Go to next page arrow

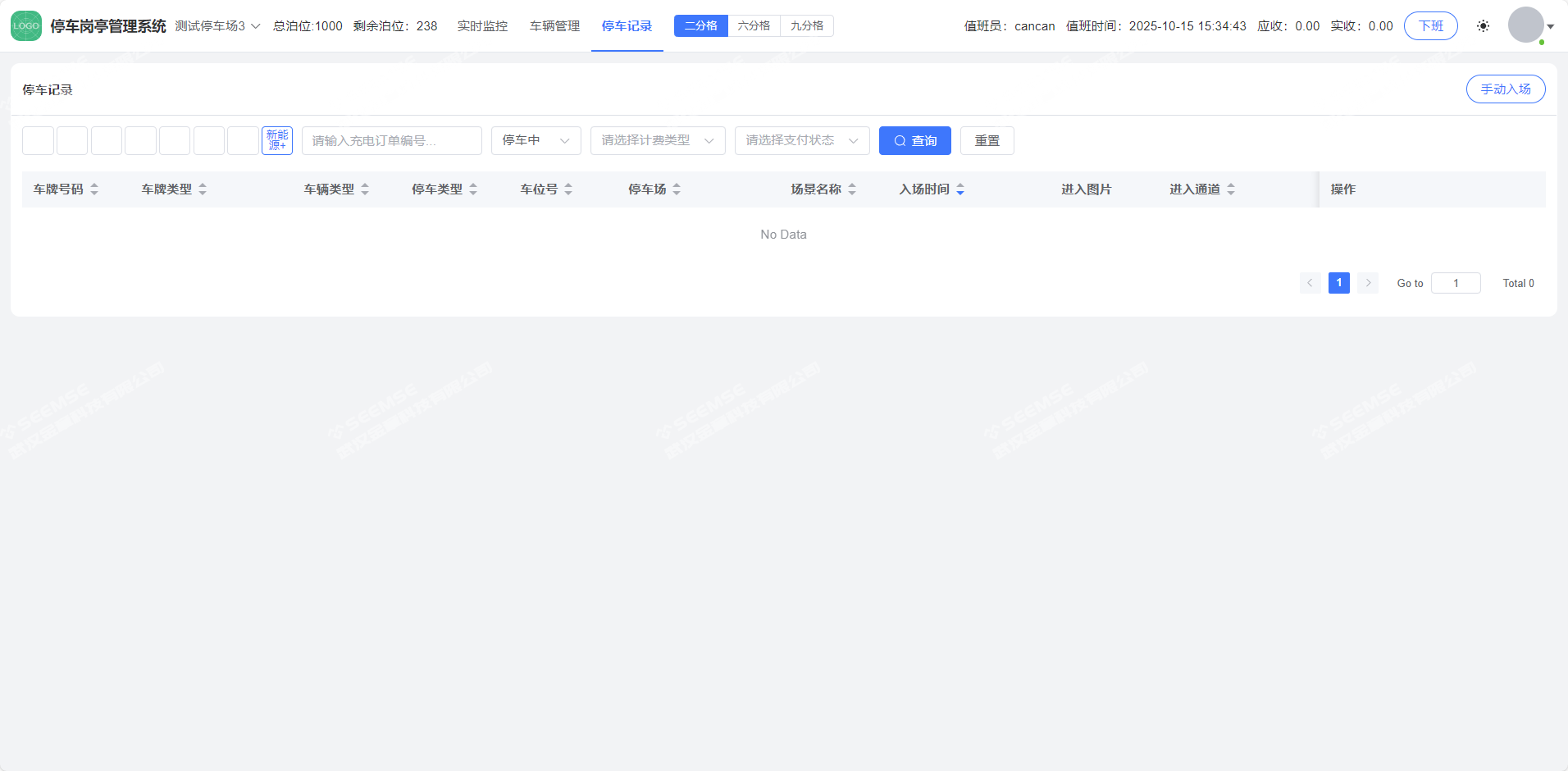click(1367, 283)
